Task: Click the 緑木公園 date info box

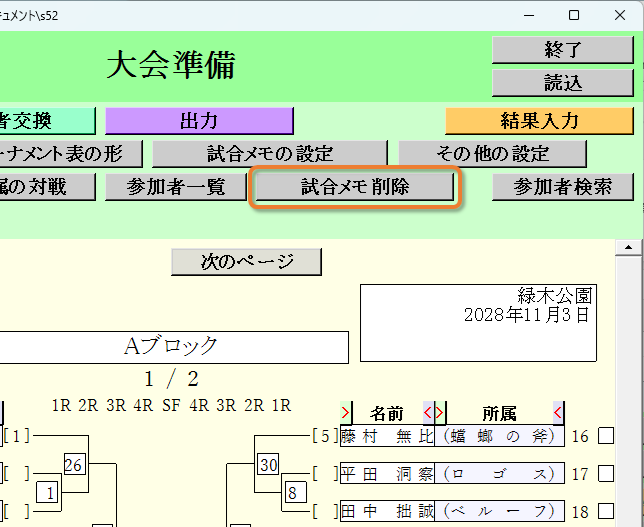Action: tap(478, 323)
